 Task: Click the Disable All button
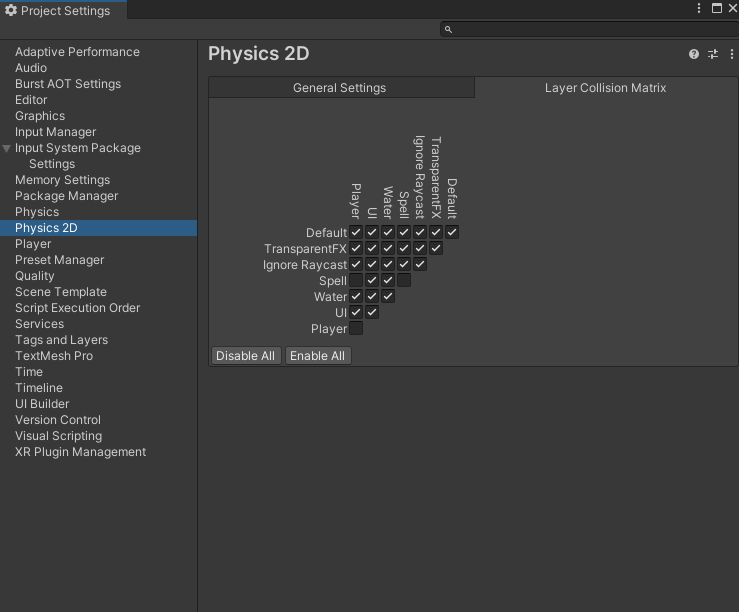click(x=246, y=356)
